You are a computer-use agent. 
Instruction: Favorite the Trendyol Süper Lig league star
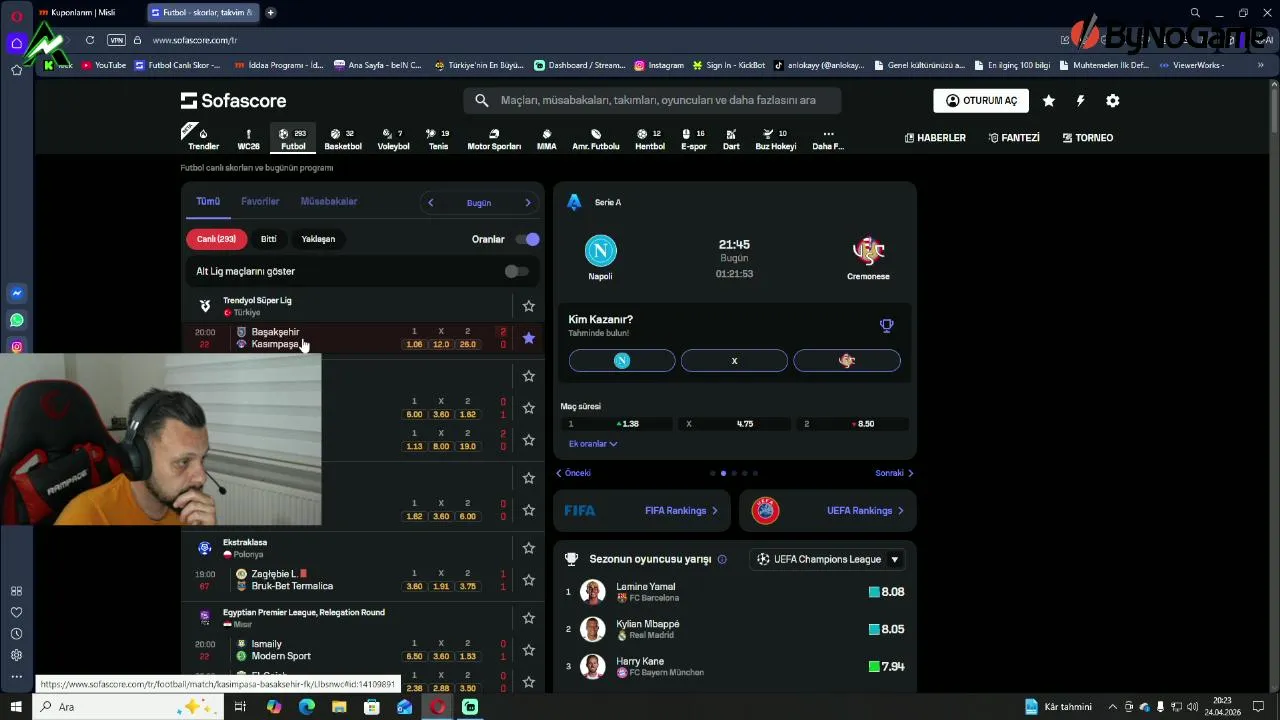pyautogui.click(x=528, y=306)
